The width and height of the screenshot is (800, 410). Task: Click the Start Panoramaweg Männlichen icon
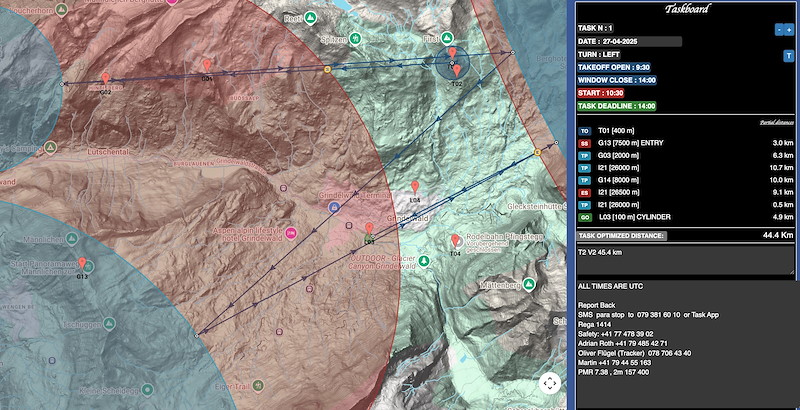[90, 266]
